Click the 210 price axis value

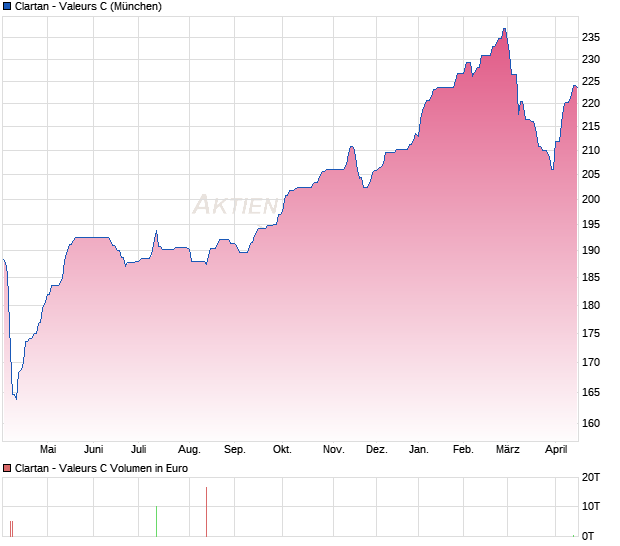[x=591, y=151]
